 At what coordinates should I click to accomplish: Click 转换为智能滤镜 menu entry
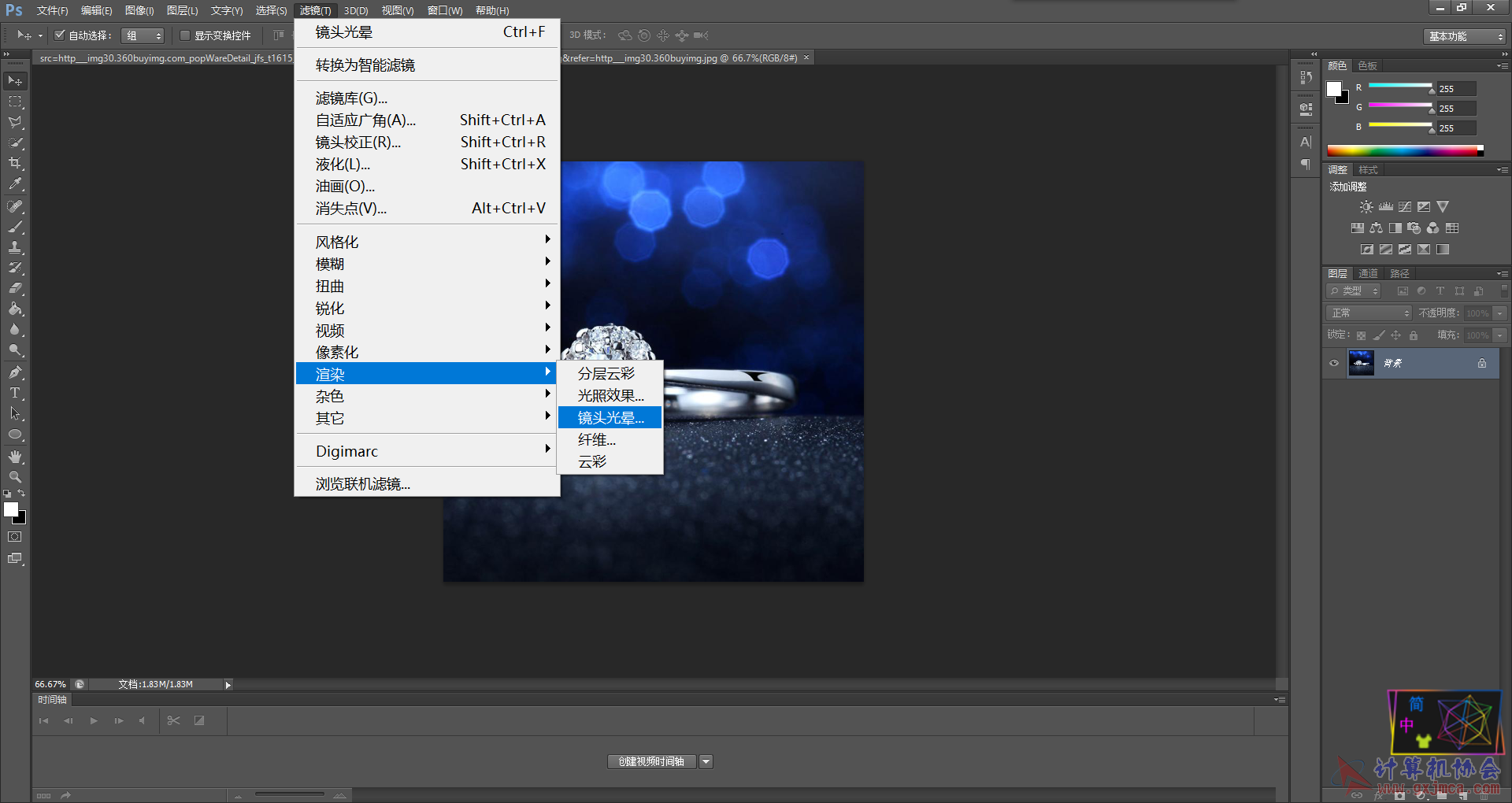click(x=428, y=65)
